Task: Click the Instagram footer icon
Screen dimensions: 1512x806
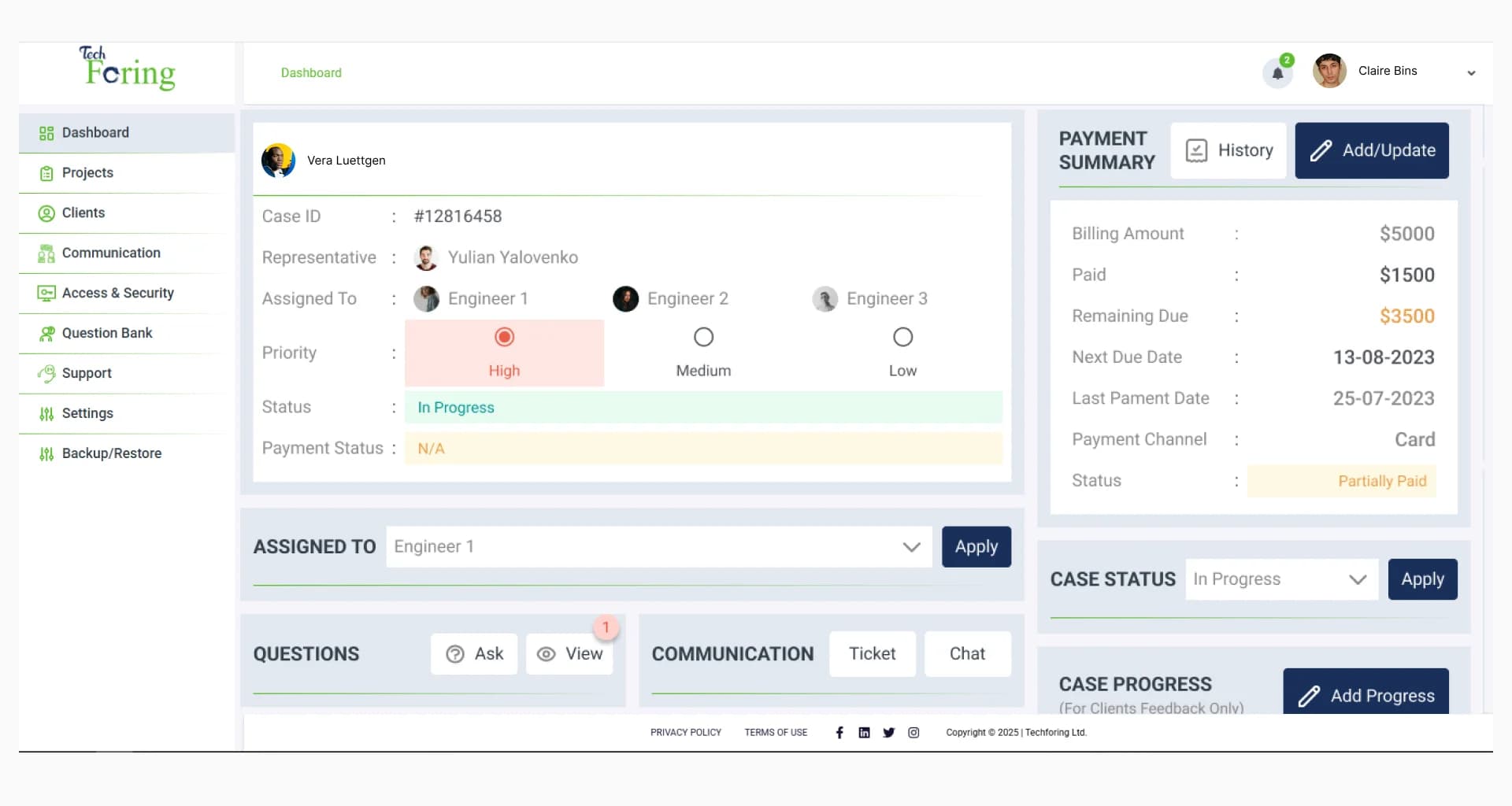Action: 913,733
